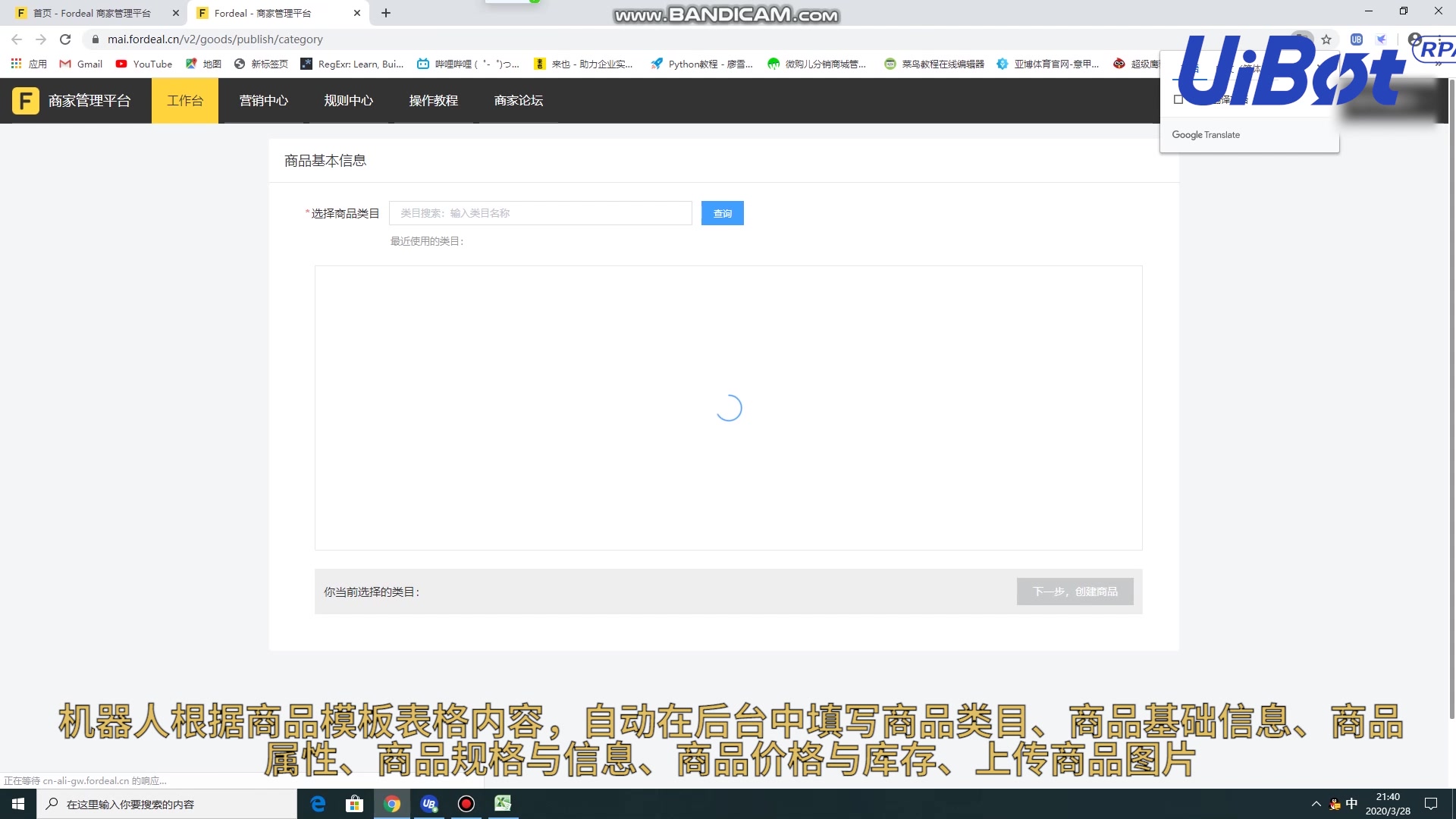Open the Chrome profile avatar

[x=1415, y=39]
